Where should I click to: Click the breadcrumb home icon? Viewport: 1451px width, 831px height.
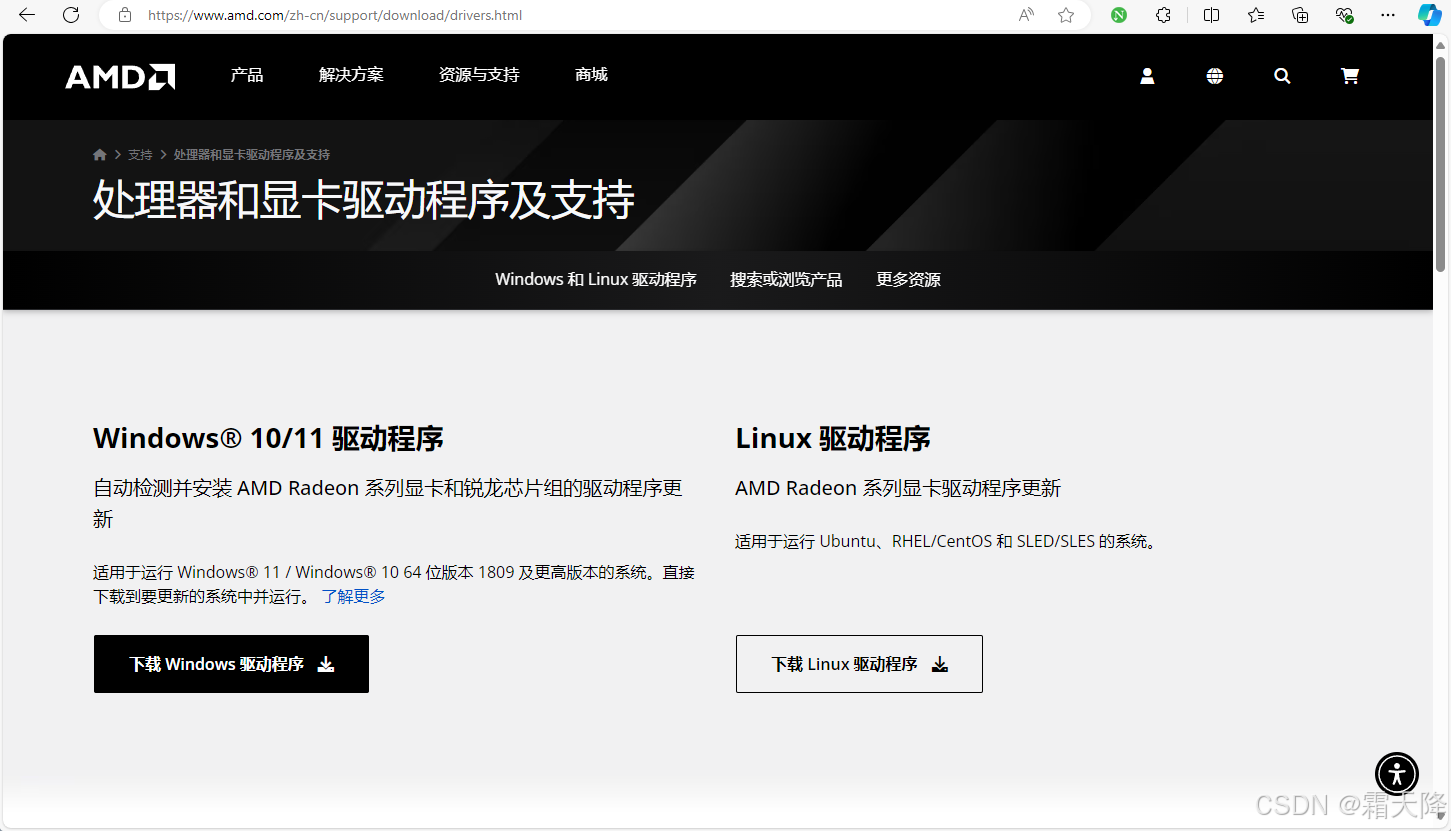(x=100, y=155)
